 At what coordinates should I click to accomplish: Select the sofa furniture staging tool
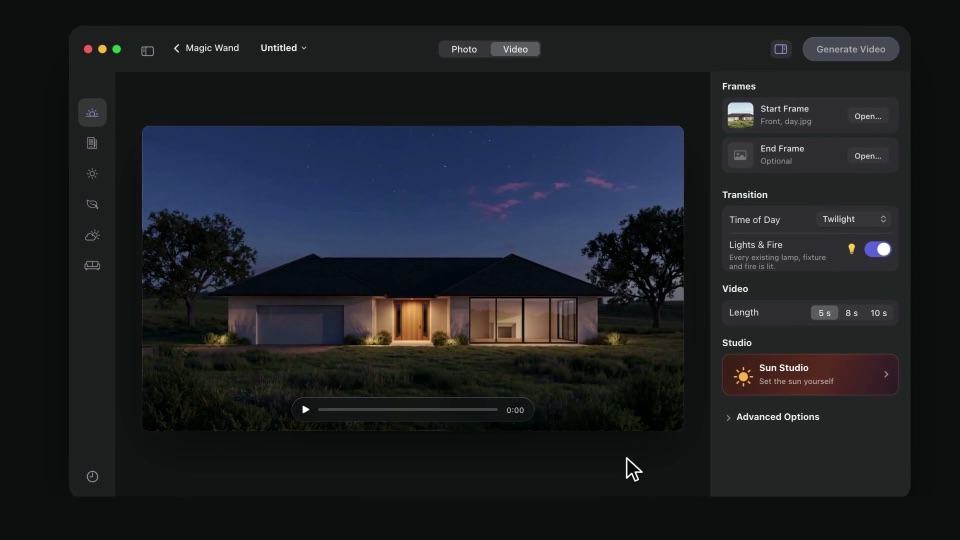[92, 266]
